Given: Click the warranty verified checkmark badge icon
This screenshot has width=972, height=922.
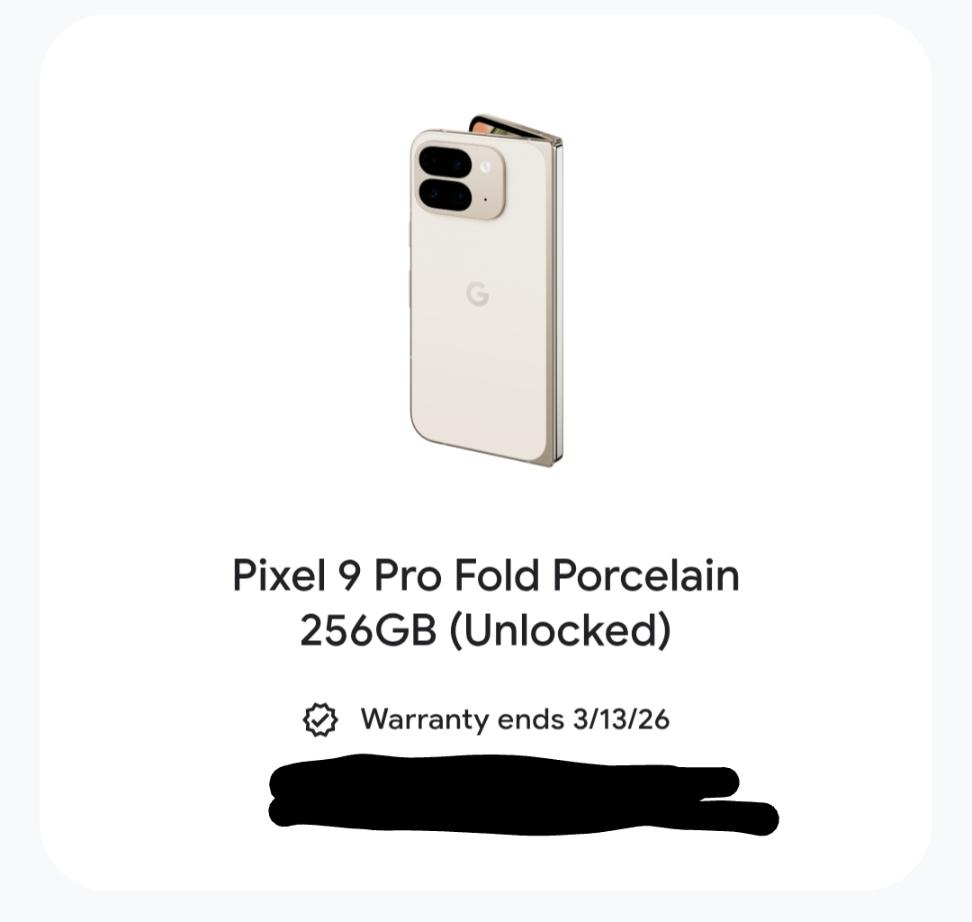Looking at the screenshot, I should click(x=320, y=720).
